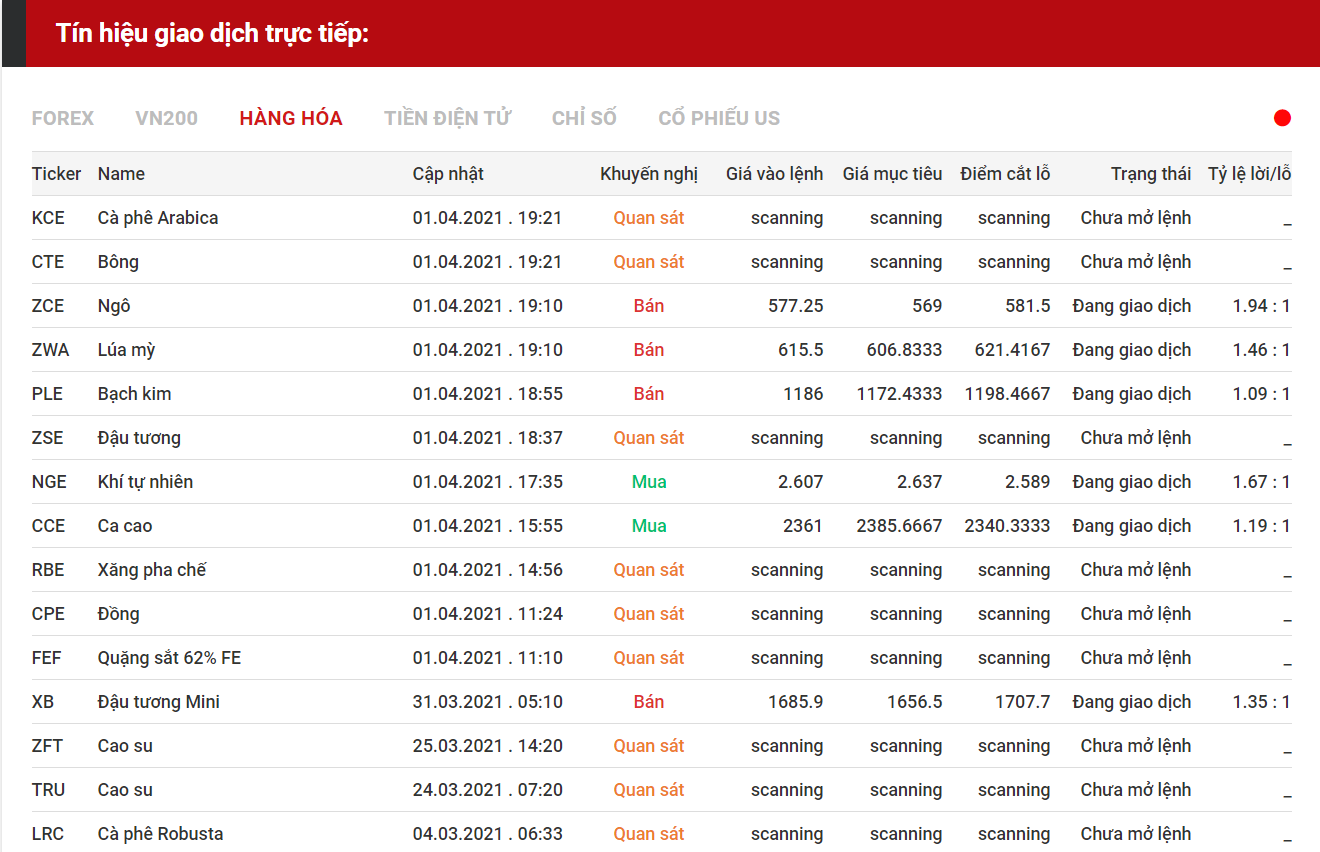The image size is (1320, 852).
Task: Click the Đậu tương name
Action: coord(139,438)
